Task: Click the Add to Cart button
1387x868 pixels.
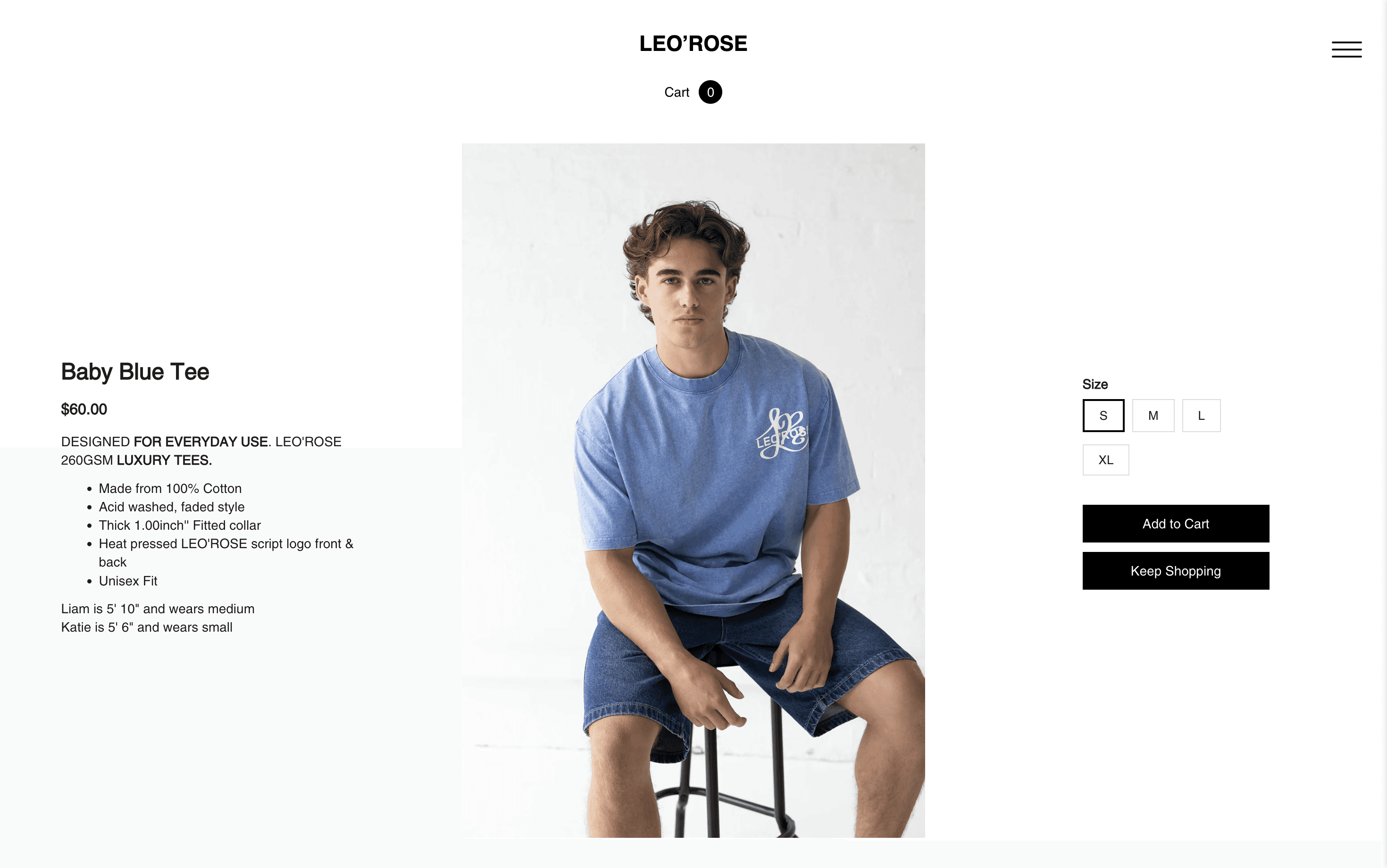Action: coord(1175,524)
